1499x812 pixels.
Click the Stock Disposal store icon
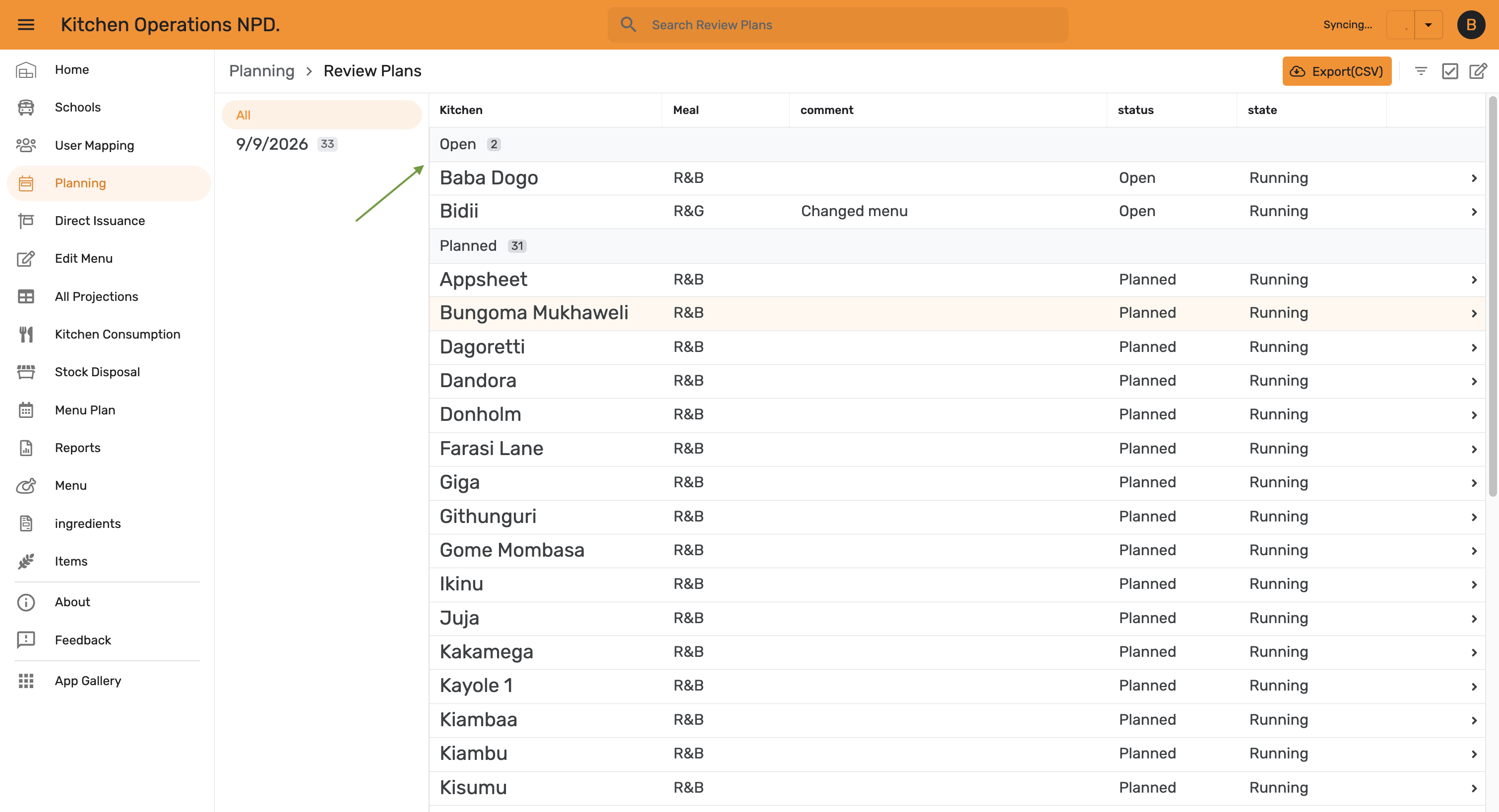pyautogui.click(x=26, y=372)
